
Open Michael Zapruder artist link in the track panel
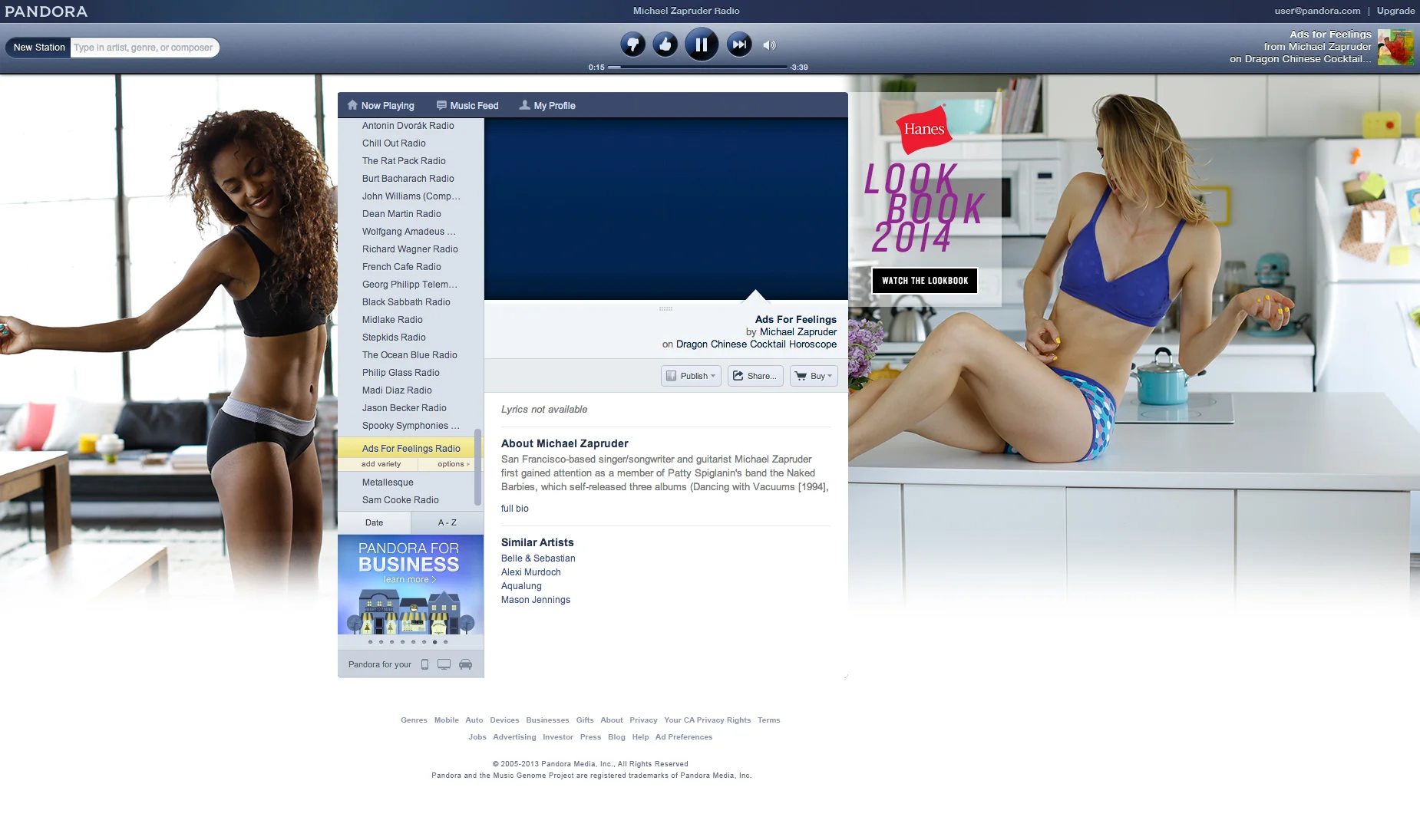[x=798, y=331]
